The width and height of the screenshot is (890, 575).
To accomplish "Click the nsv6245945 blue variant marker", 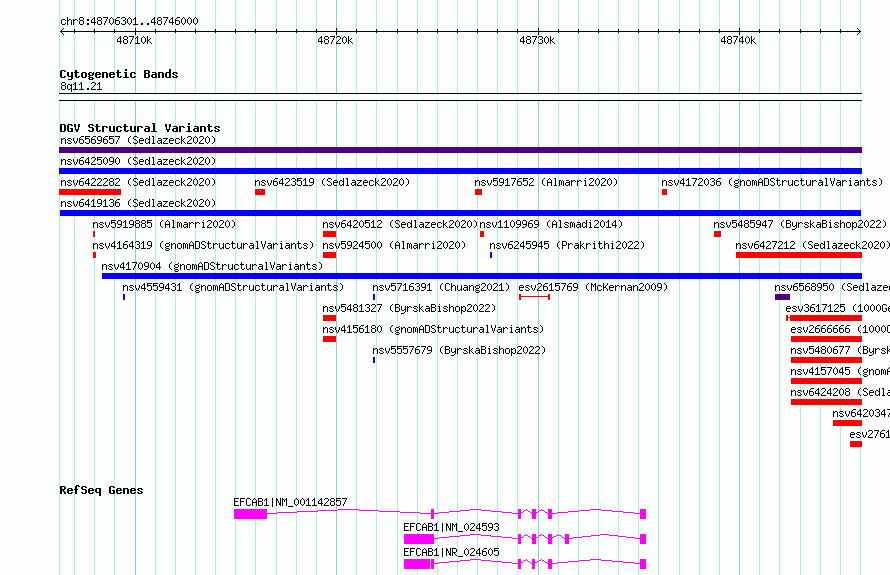I will 491,255.
